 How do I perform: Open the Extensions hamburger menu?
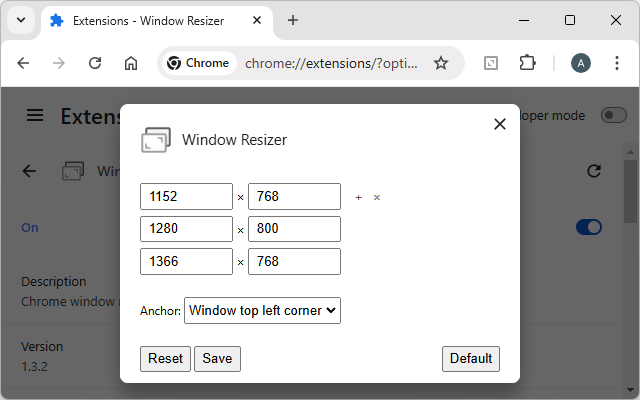[x=35, y=116]
